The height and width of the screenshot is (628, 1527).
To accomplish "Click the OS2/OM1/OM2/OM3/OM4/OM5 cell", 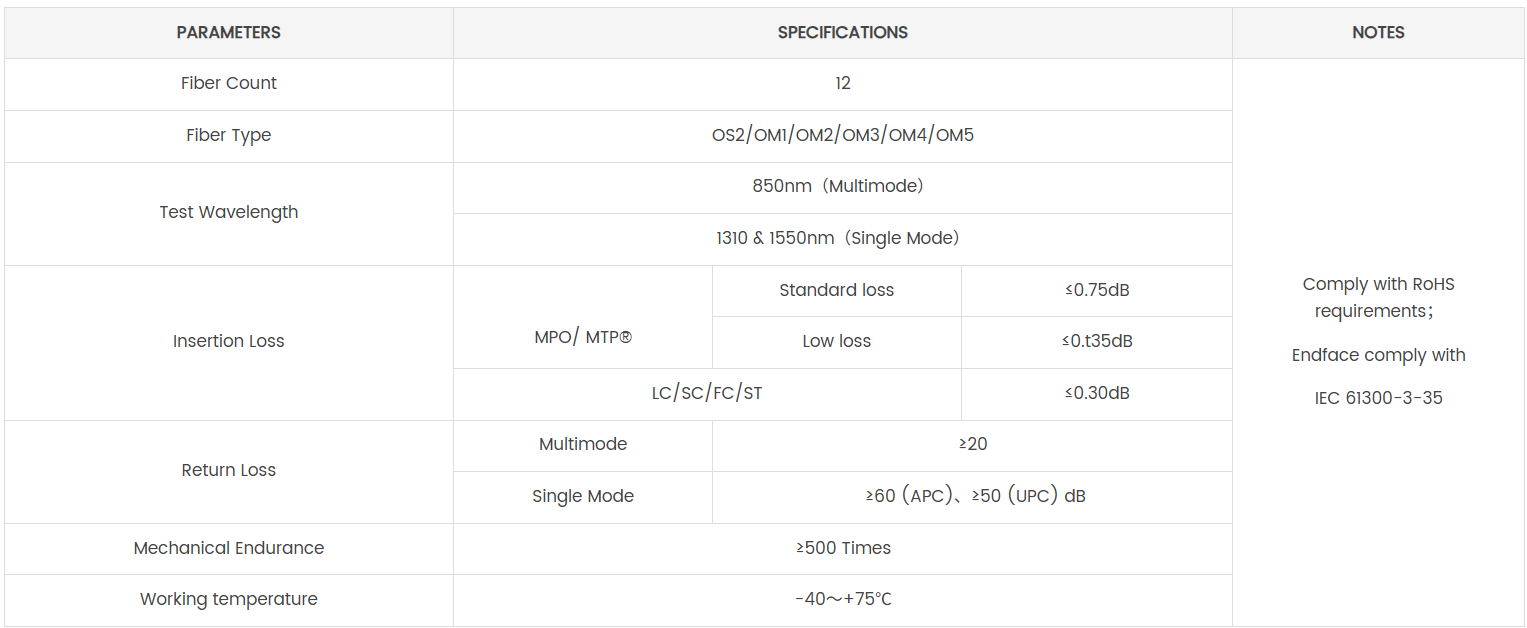I will (842, 136).
